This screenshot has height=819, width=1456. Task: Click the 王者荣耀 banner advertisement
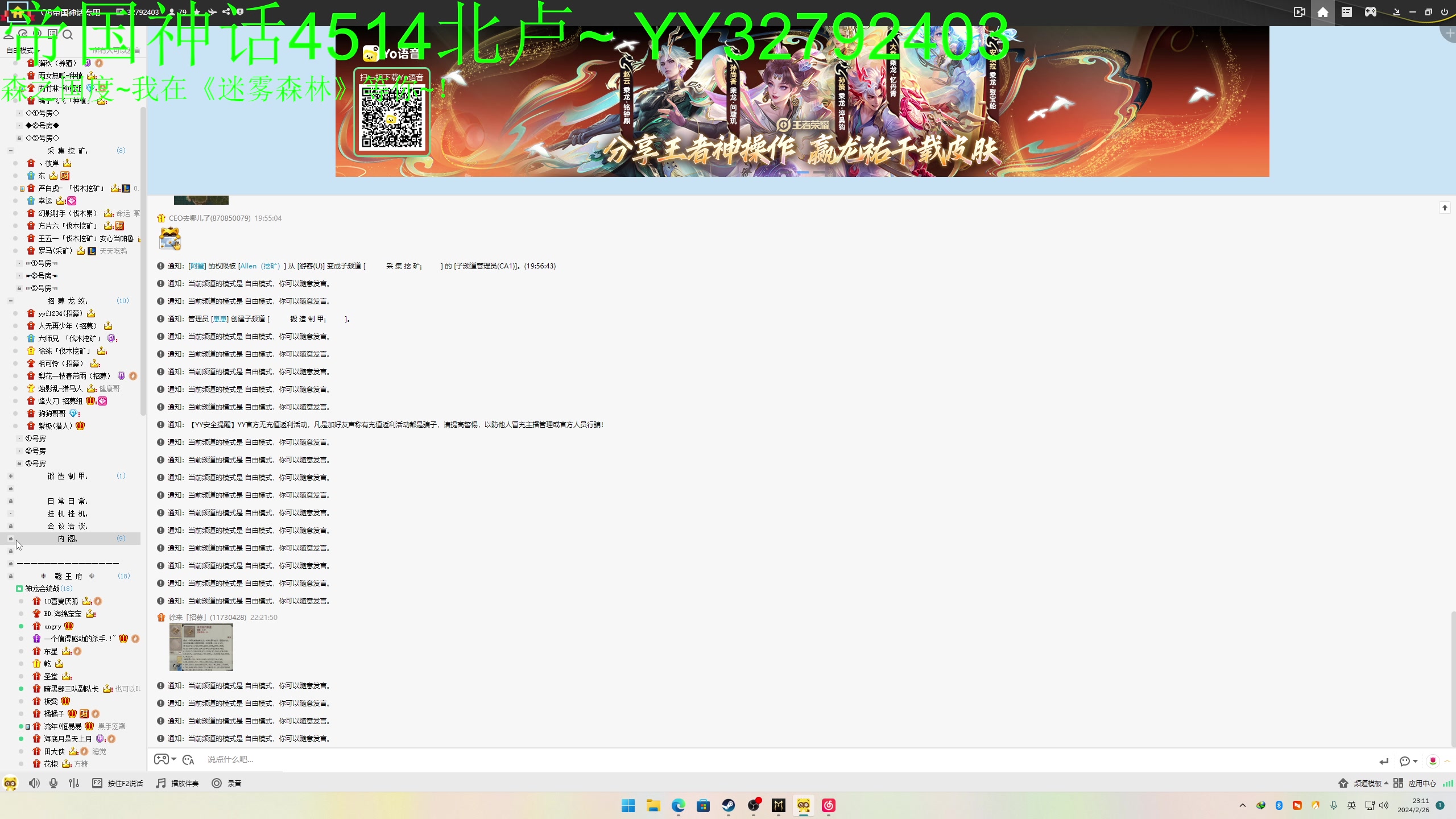802,101
